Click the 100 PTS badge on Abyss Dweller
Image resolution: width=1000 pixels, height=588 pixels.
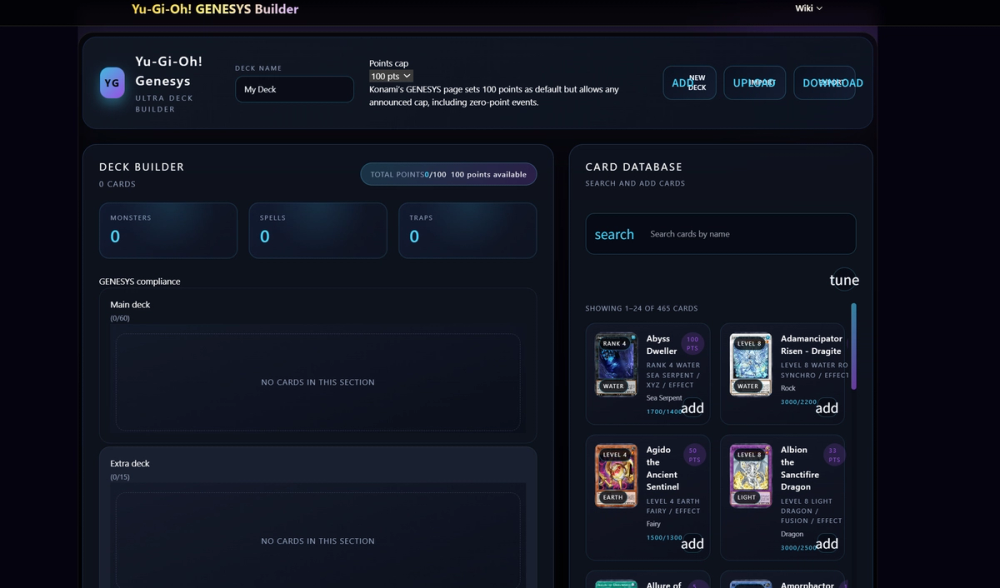pyautogui.click(x=692, y=344)
